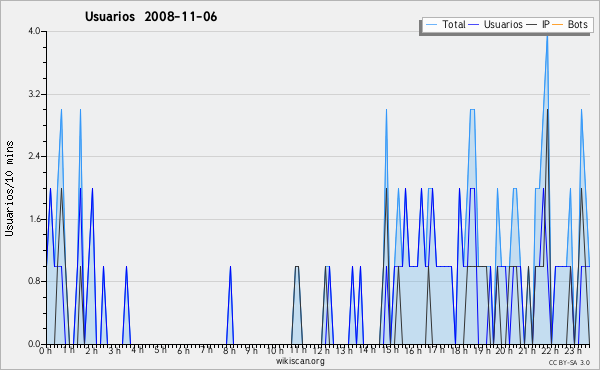
Task: Click the '3 h' x-axis label
Action: click(x=114, y=351)
